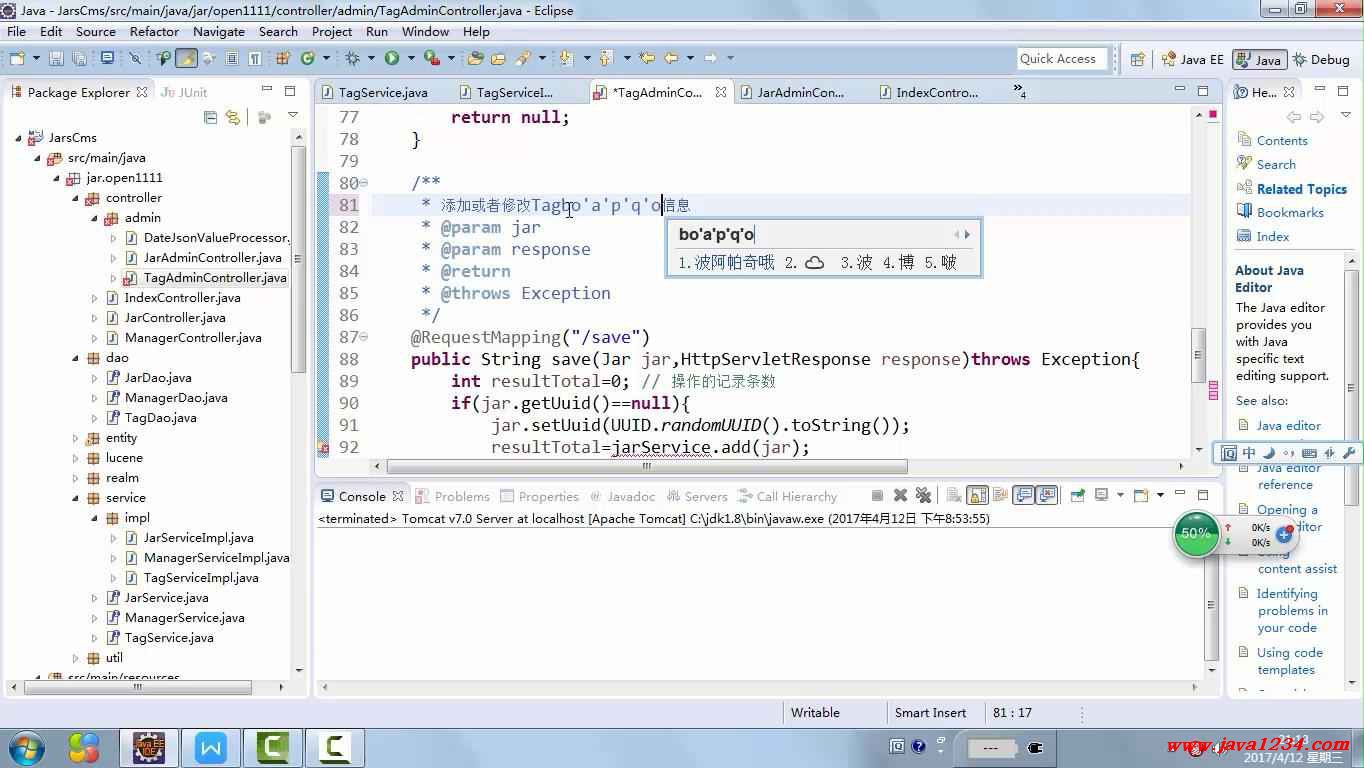
Task: Click the Save All toolbar icon
Action: tap(81, 59)
